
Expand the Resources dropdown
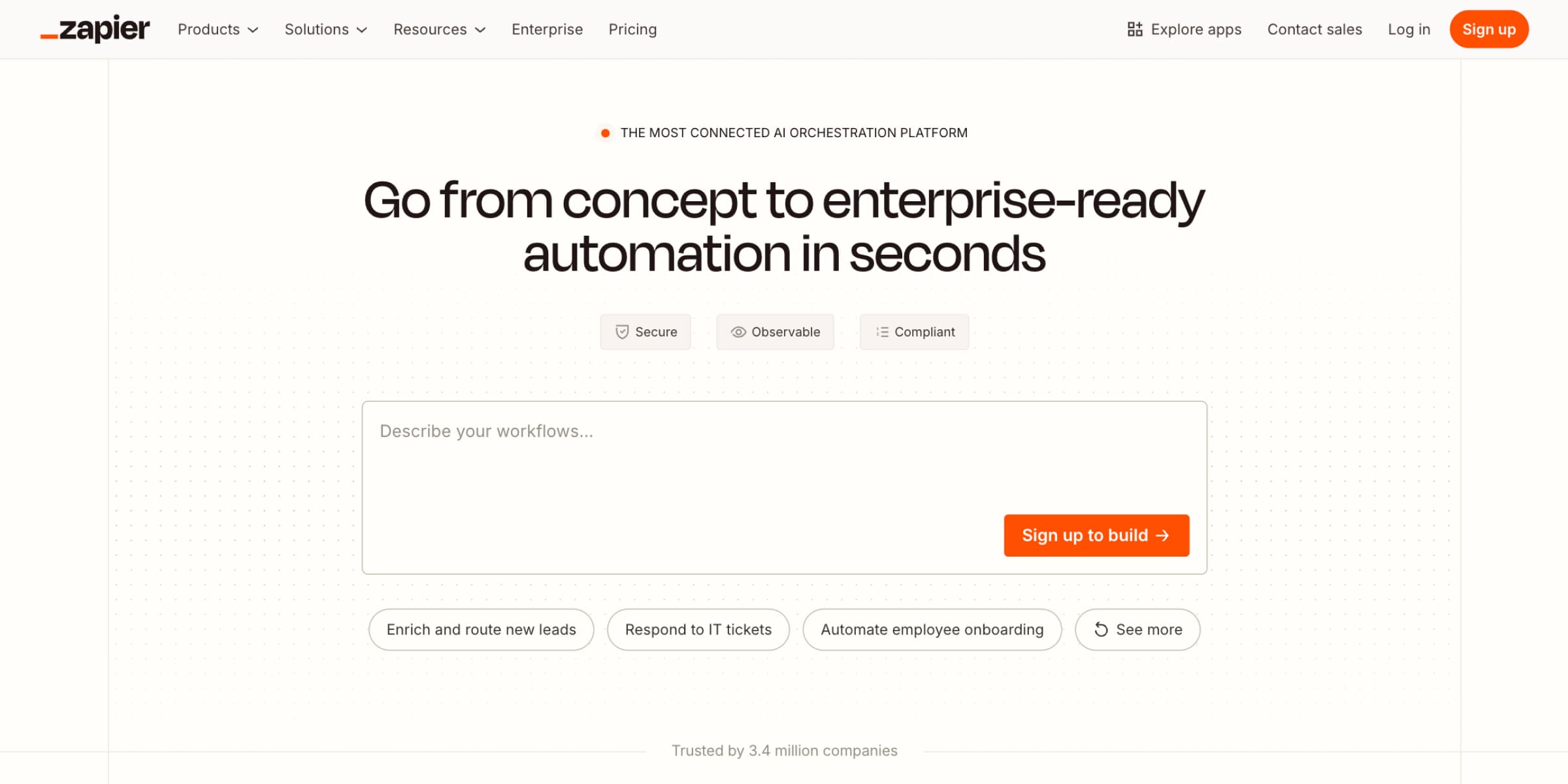439,29
